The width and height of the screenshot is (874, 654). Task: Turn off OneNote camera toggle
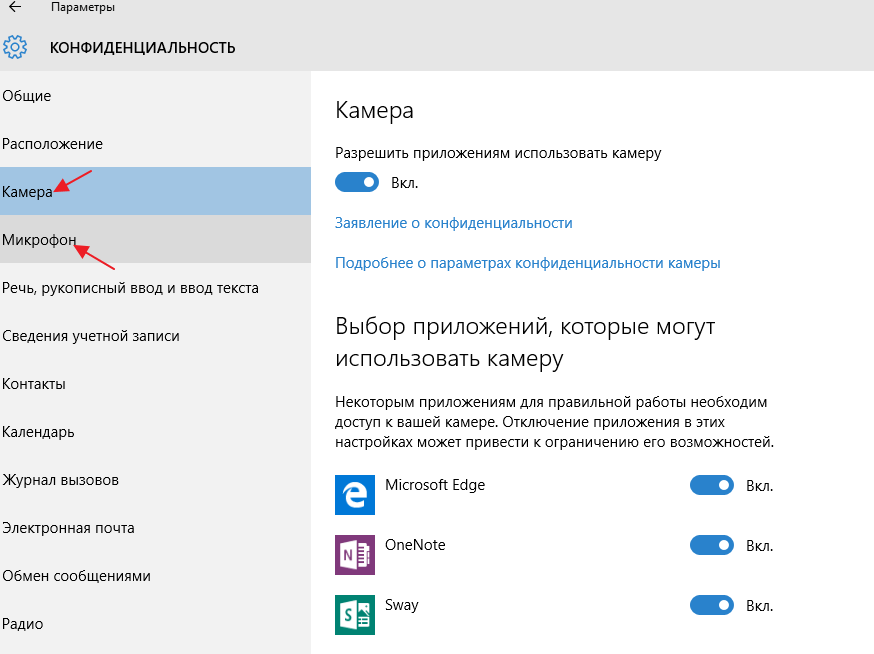pos(712,546)
